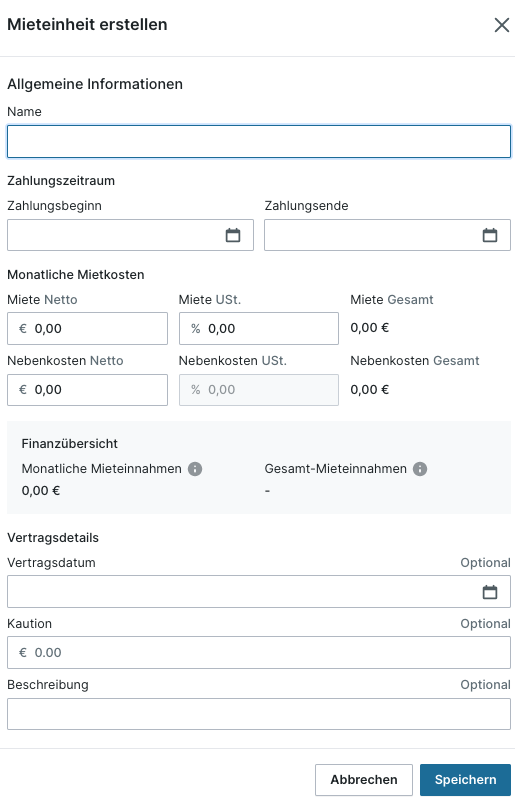Viewport: 515px width, 800px height.
Task: Click the disabled Nebenkosten USt. field
Action: click(x=259, y=390)
